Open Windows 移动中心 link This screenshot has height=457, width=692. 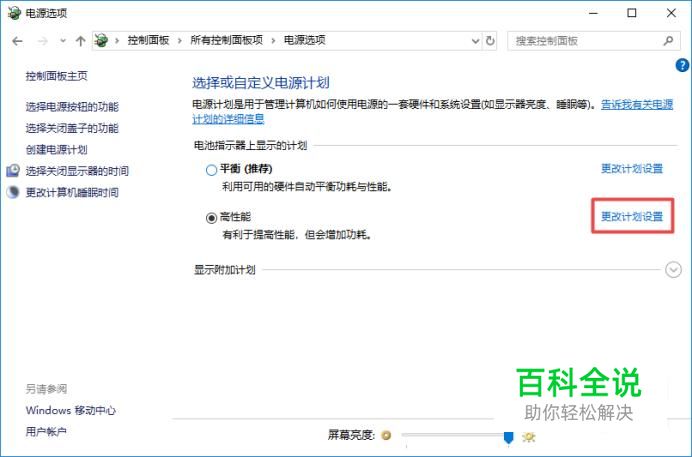point(71,410)
